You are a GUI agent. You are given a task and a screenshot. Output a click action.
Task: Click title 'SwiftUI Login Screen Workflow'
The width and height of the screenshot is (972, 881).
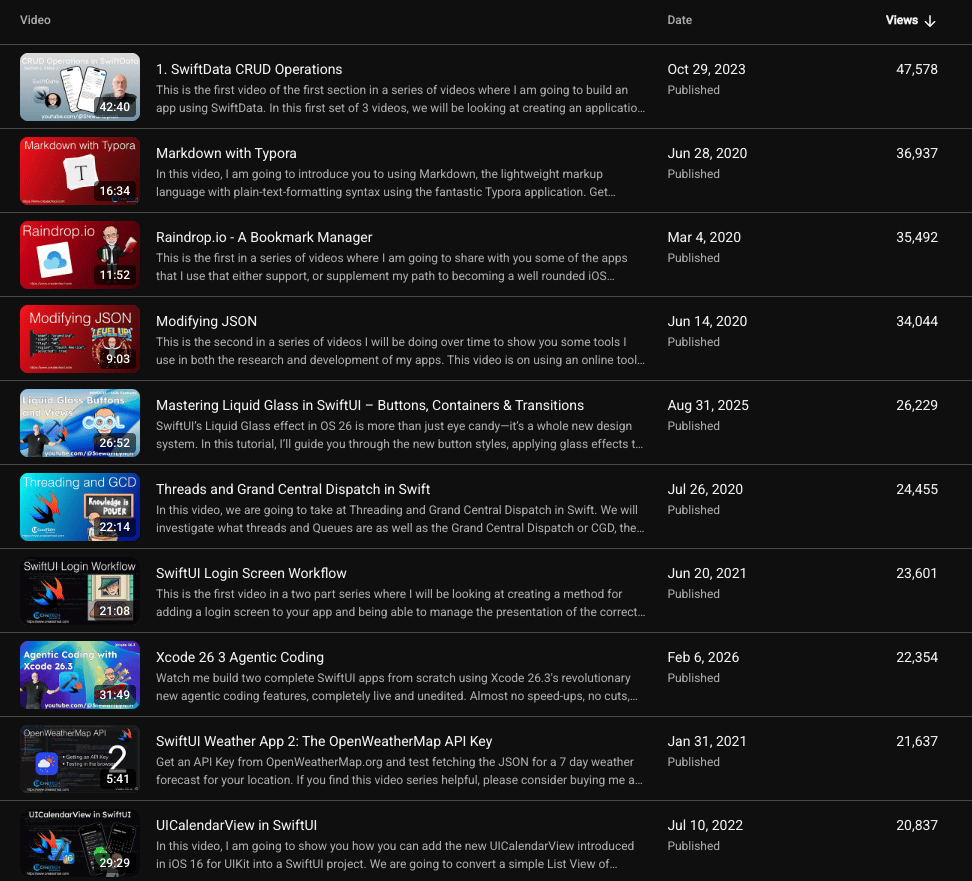(x=251, y=573)
